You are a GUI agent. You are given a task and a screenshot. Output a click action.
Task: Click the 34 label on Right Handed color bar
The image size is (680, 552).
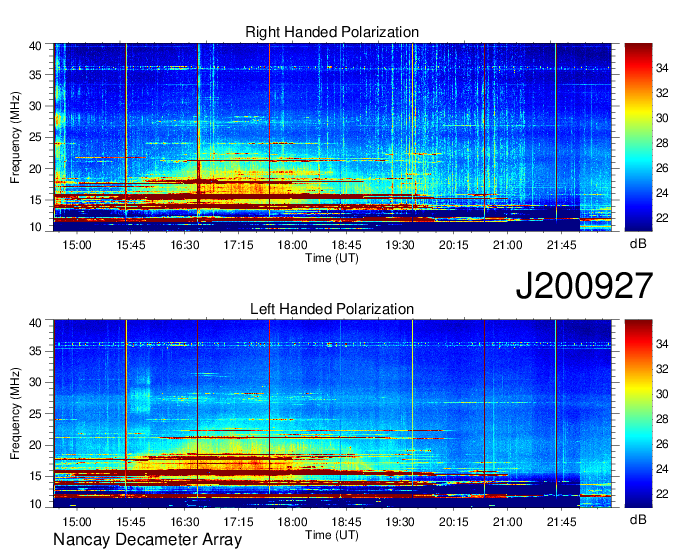(662, 68)
